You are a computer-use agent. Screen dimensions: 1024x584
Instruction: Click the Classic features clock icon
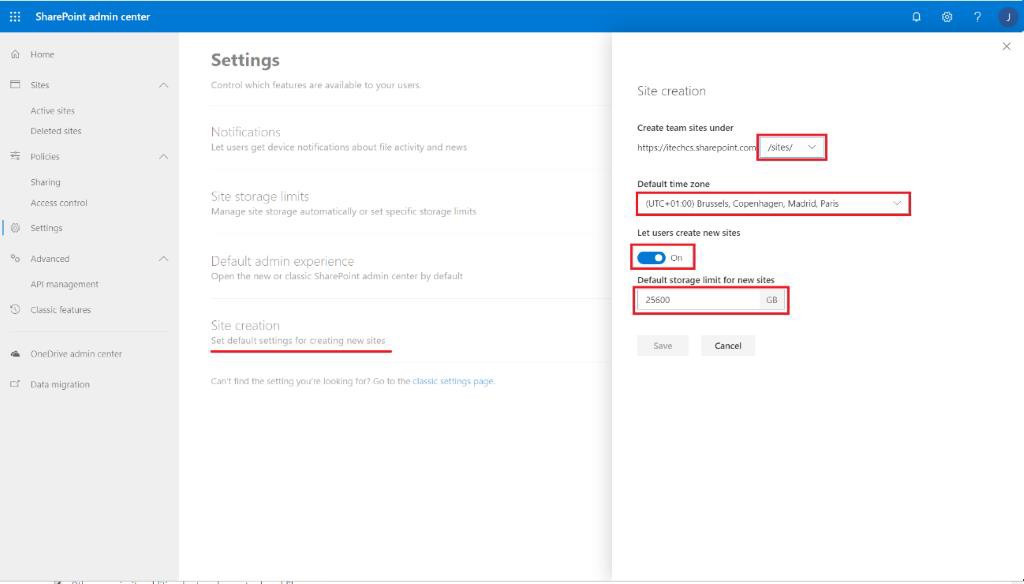point(15,310)
